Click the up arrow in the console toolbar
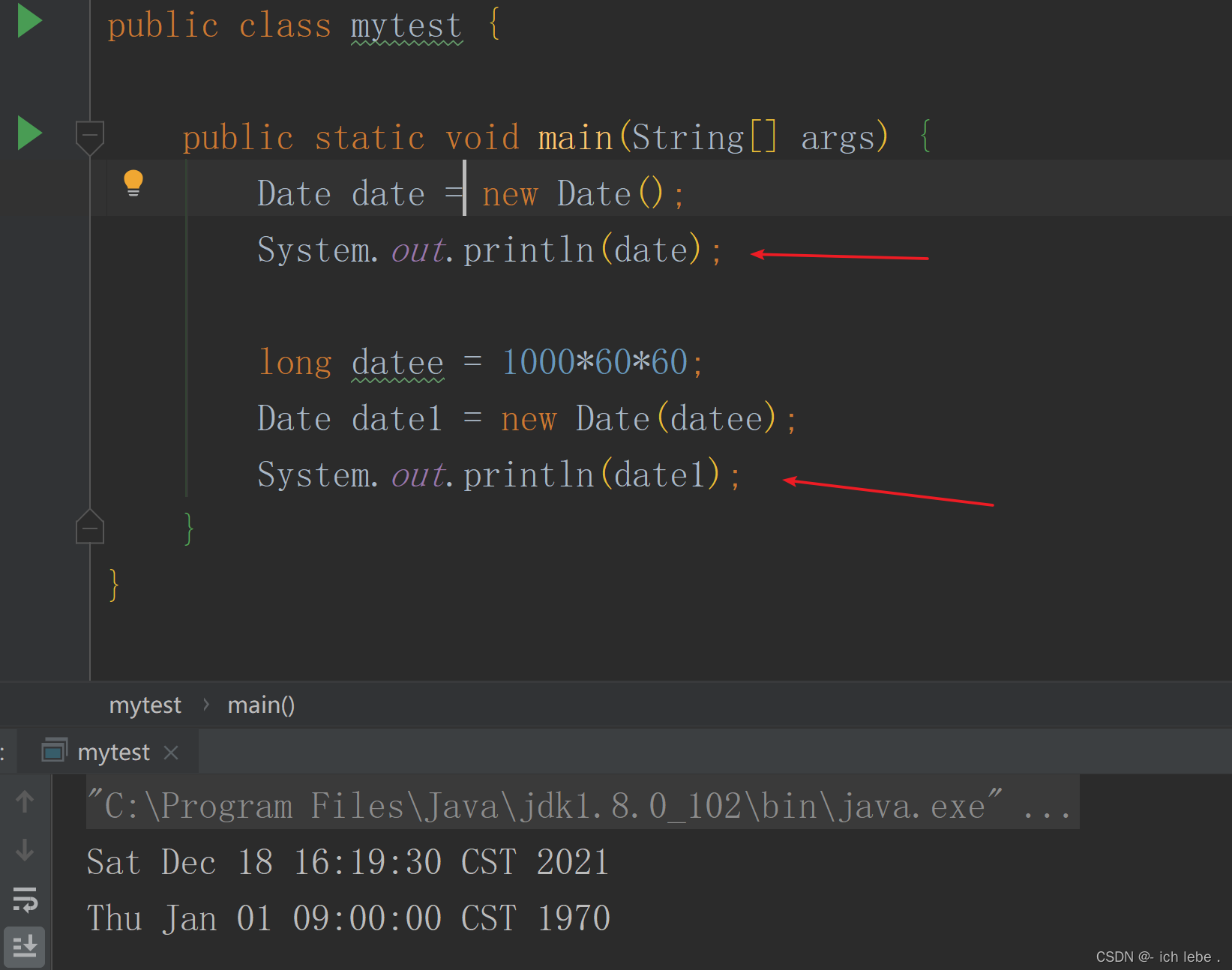1232x970 pixels. click(25, 801)
